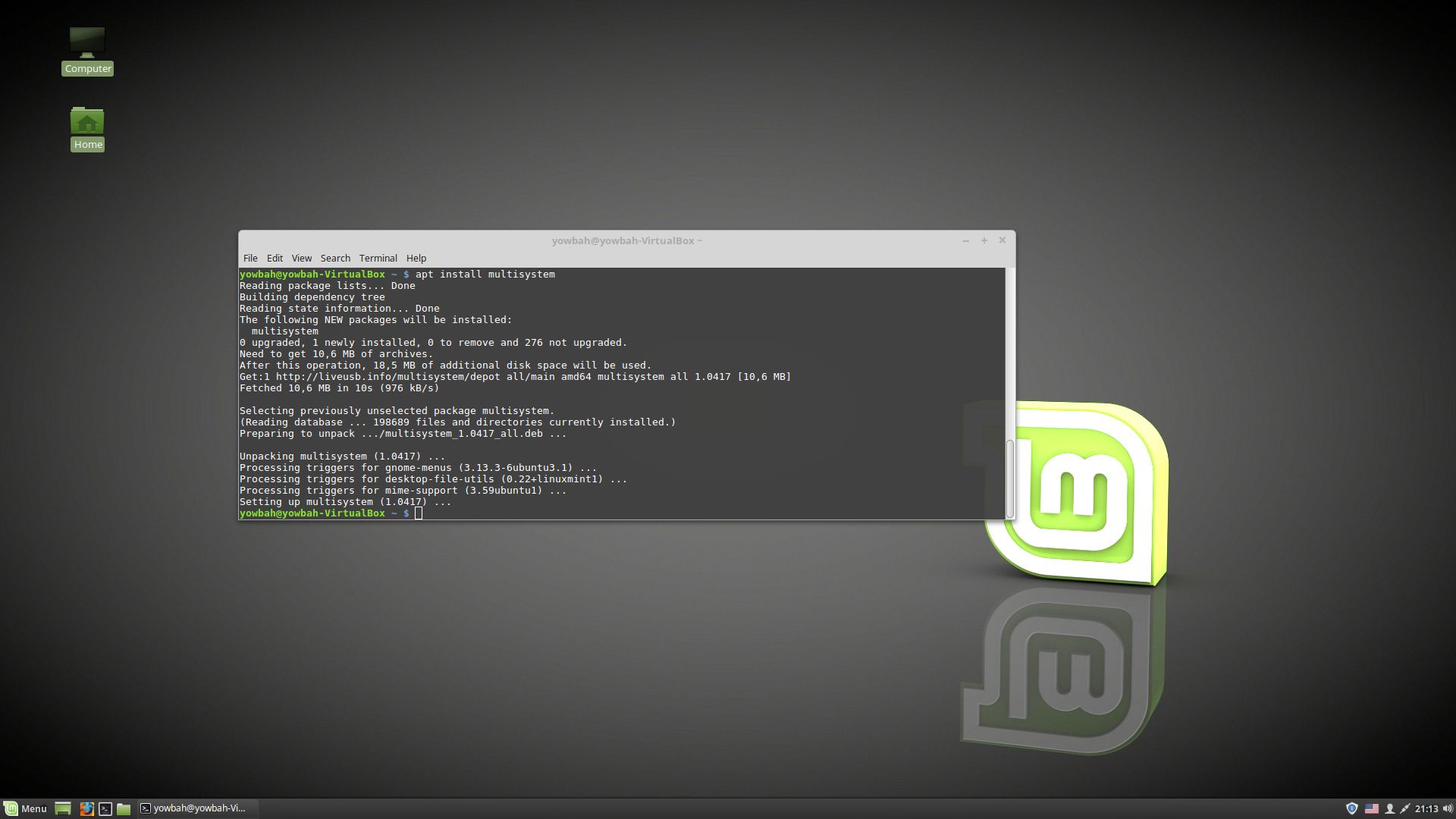Viewport: 1456px width, 819px height.
Task: Click the US flag keyboard layout indicator
Action: pos(1372,808)
